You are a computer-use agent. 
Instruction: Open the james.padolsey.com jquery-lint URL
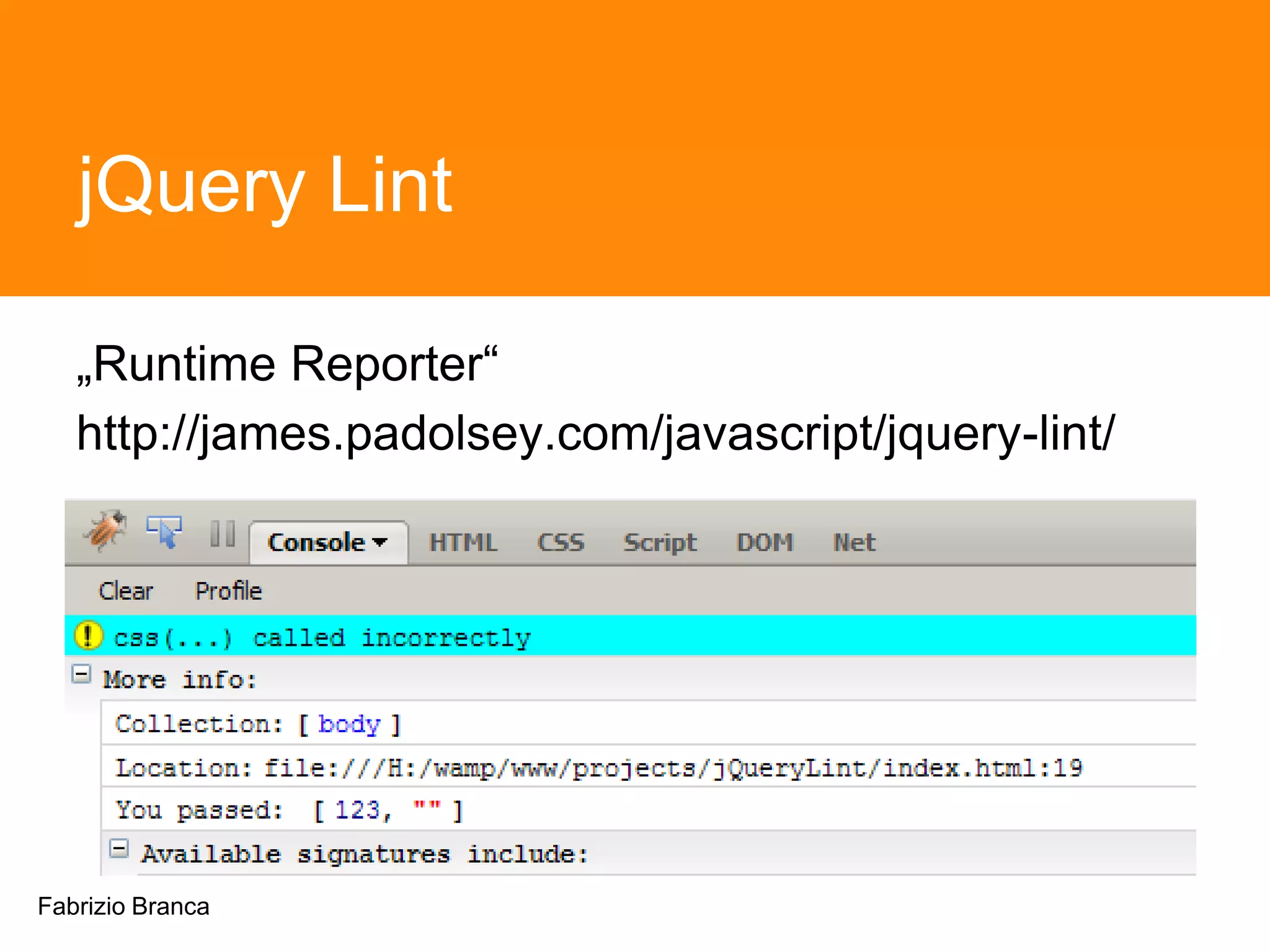pos(595,433)
